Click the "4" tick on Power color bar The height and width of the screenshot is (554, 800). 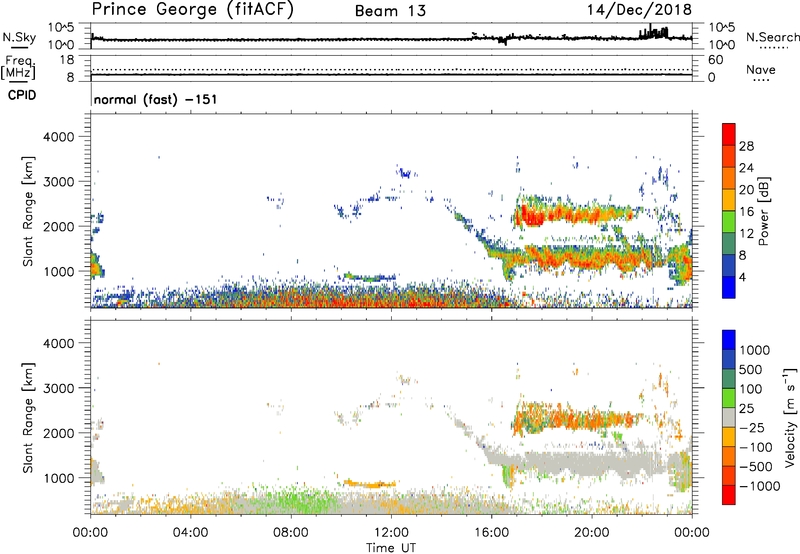[743, 277]
